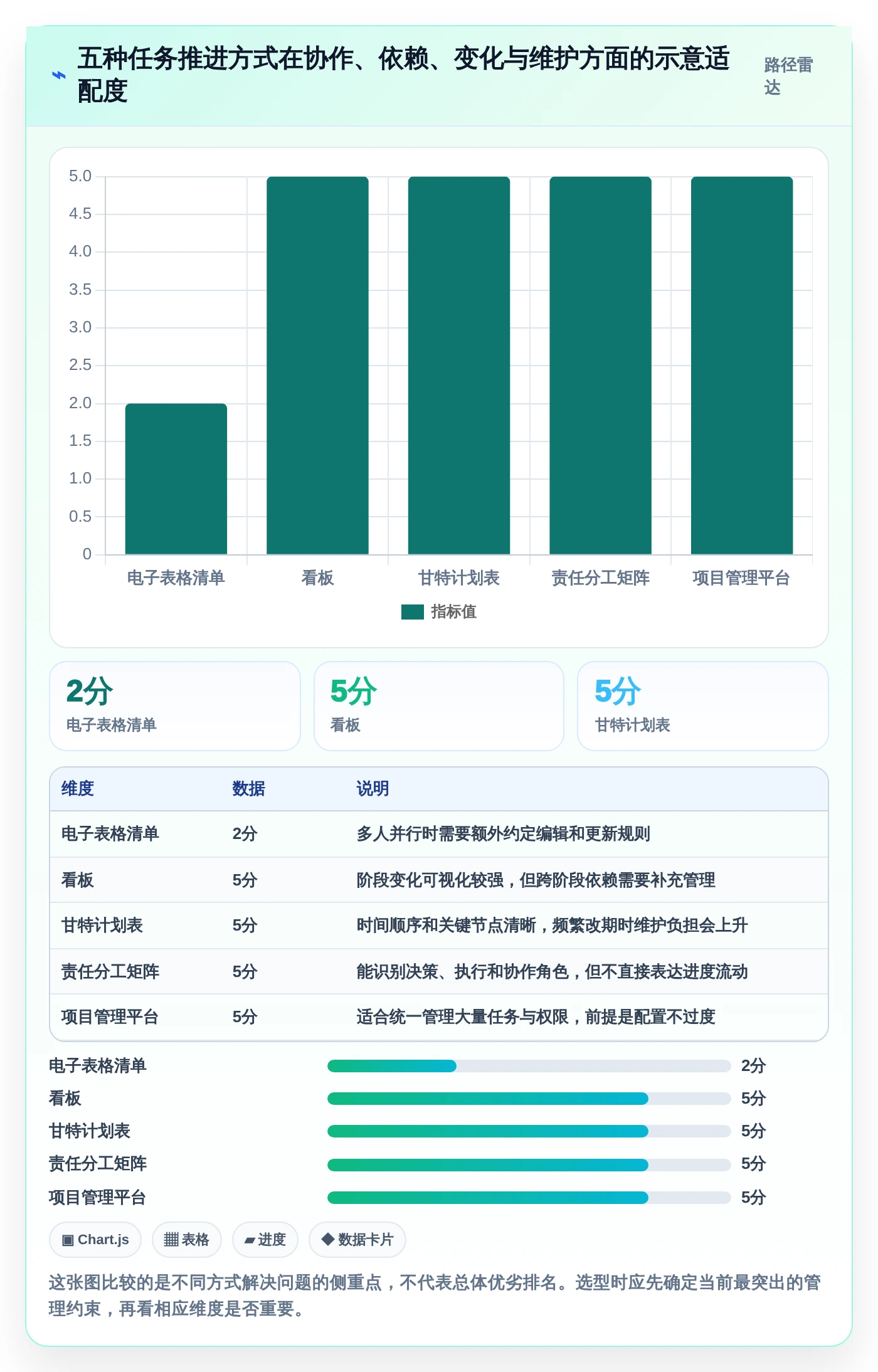Click the 甘特计划表 progress bar
This screenshot has width=878, height=1372.
point(529,1131)
